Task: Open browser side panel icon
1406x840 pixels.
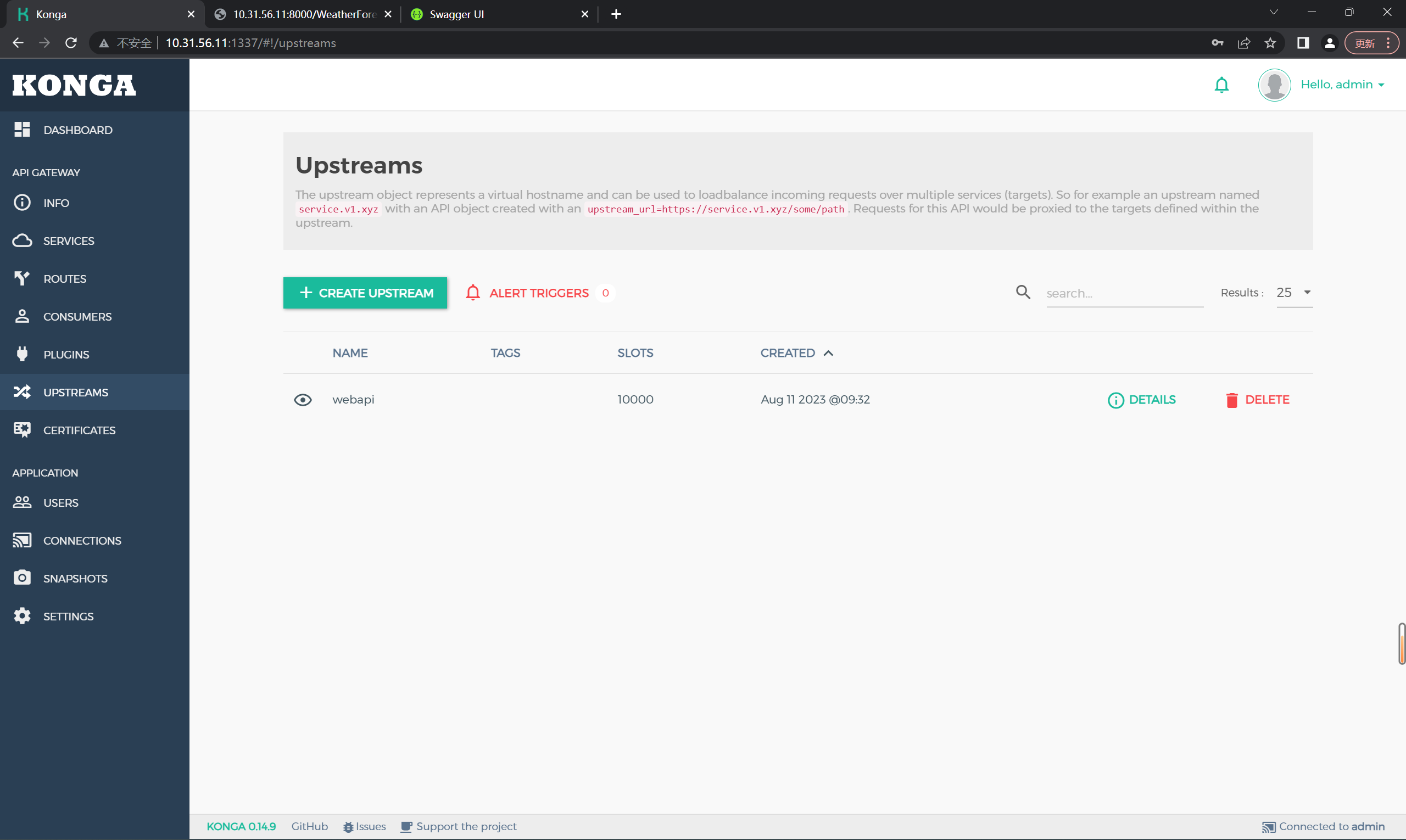Action: click(x=1303, y=43)
